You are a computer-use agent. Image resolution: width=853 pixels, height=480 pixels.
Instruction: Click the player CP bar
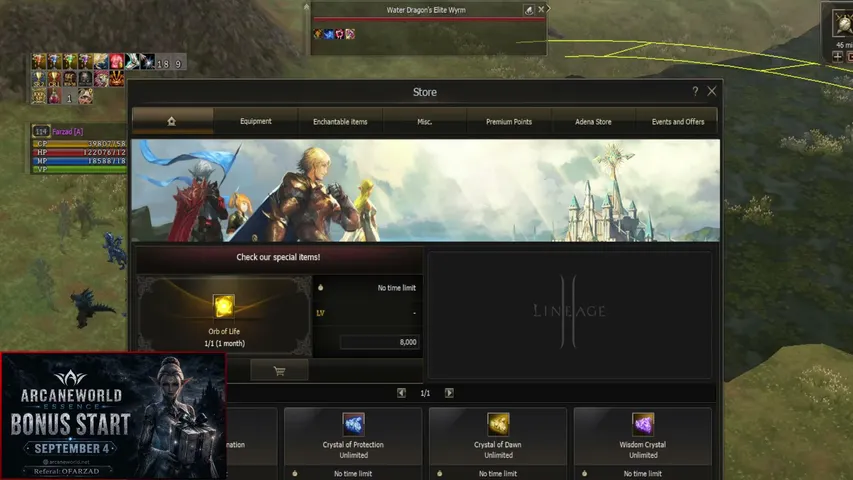coord(79,144)
